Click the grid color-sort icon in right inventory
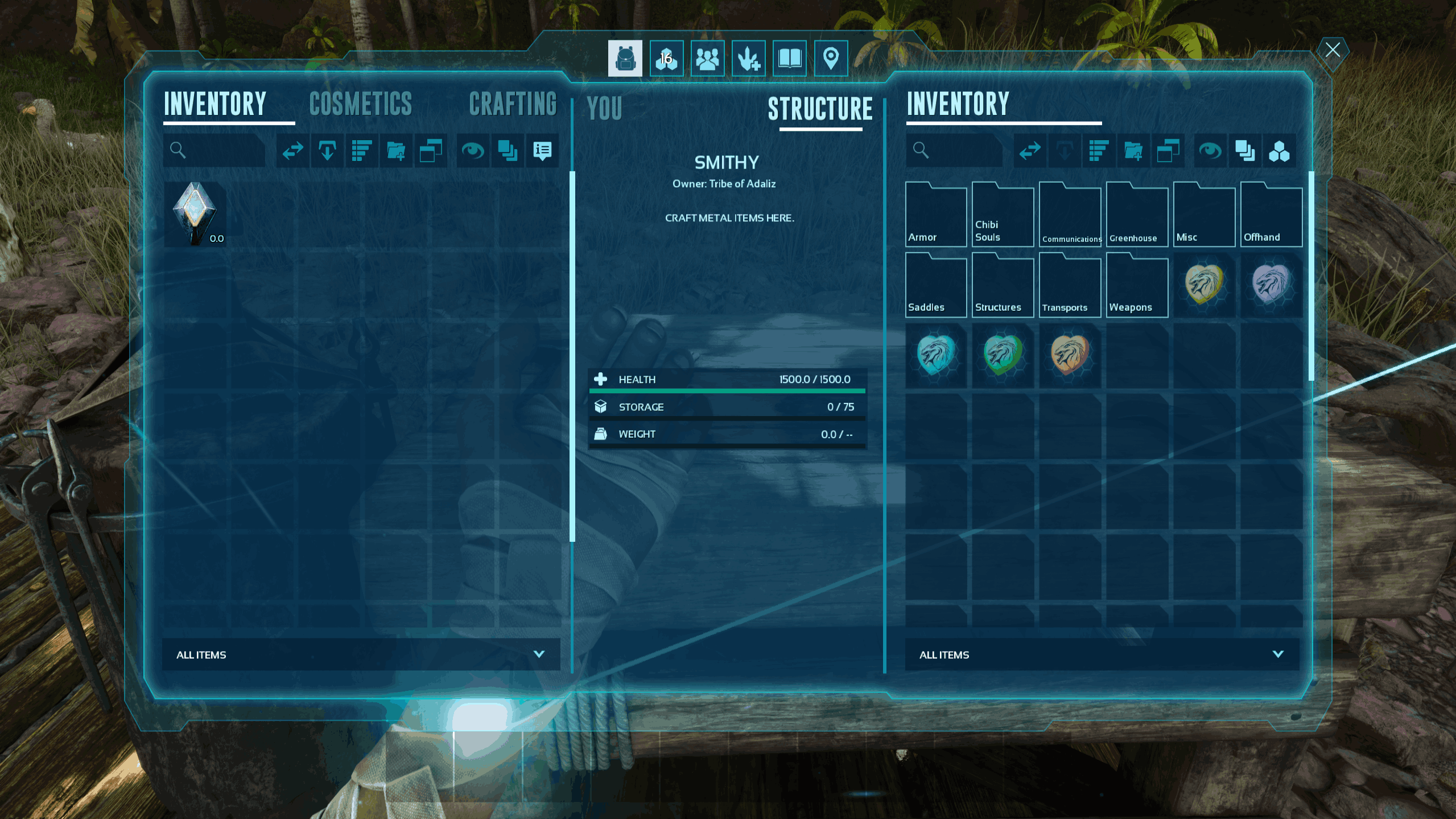The image size is (1456, 819). point(1281,150)
